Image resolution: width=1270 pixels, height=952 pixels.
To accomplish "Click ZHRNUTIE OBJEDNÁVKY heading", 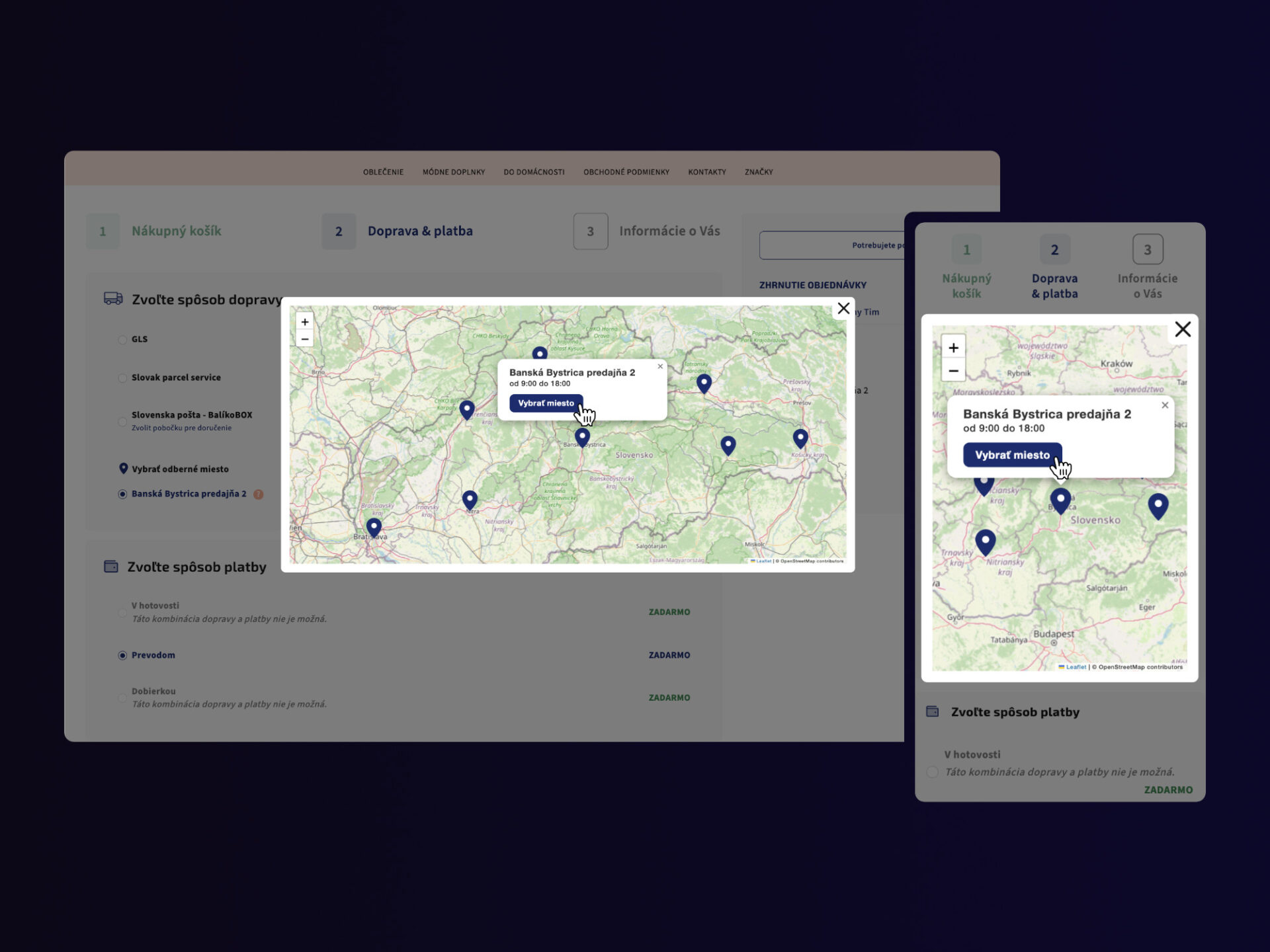I will click(x=812, y=285).
